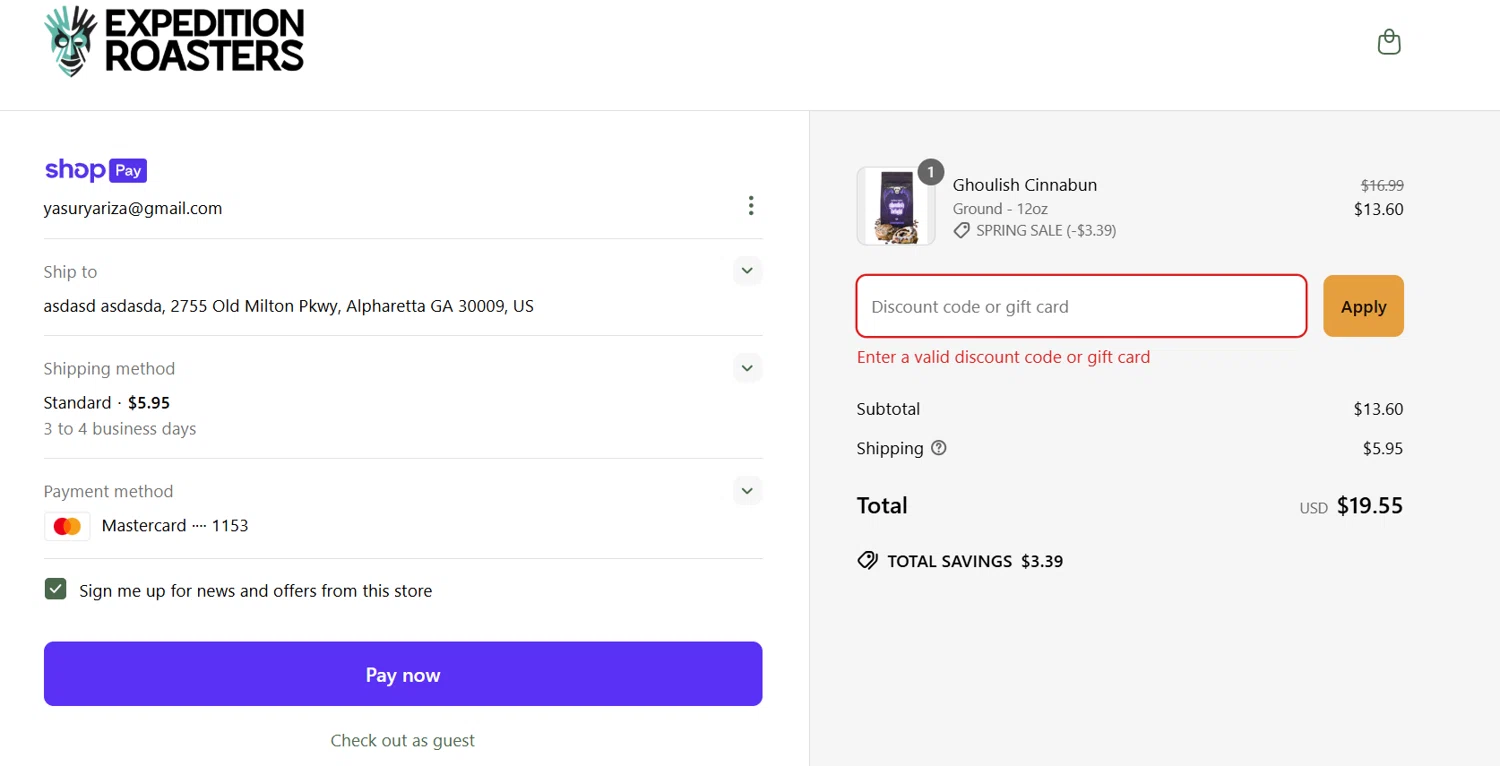Focus the discount code or gift card field
1500x766 pixels.
[1081, 306]
